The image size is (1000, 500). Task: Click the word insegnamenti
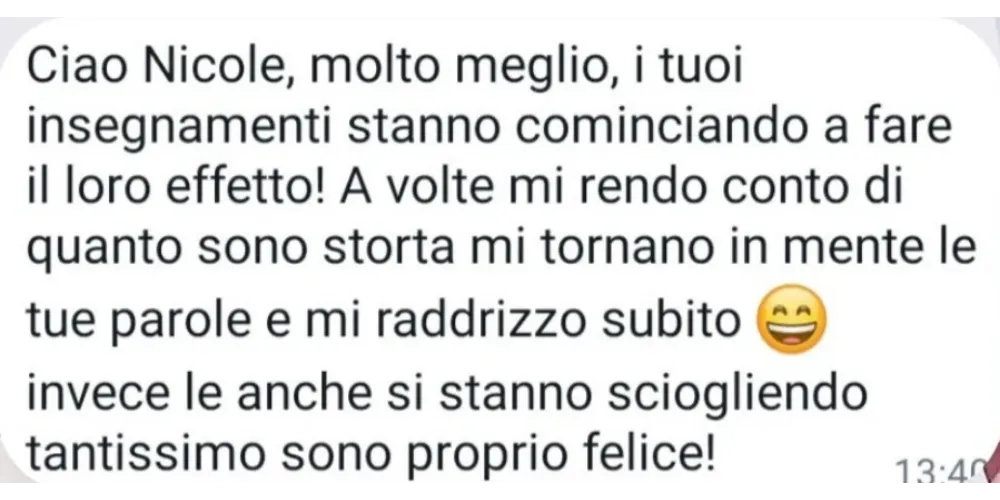point(178,128)
